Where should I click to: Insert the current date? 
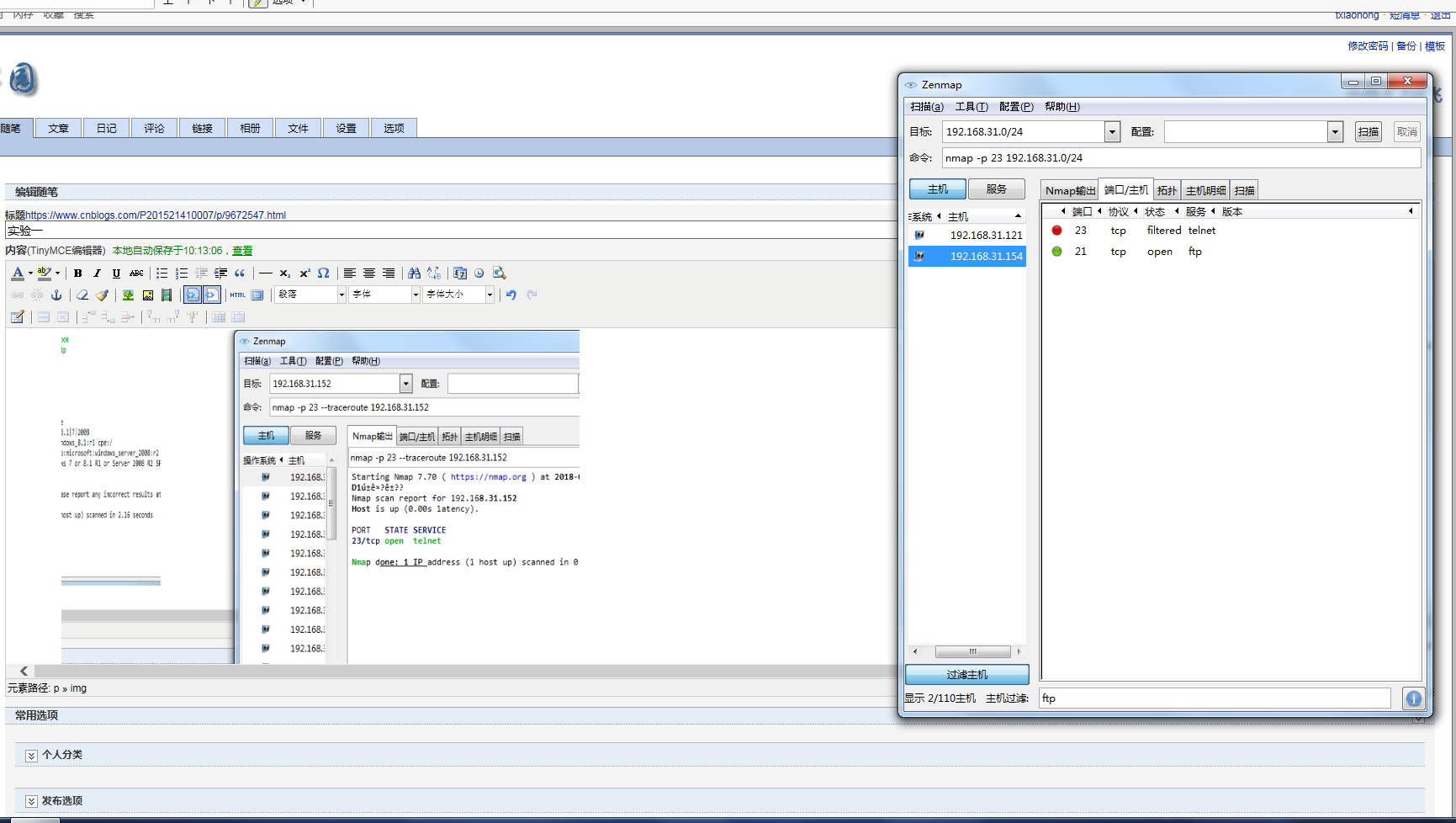pos(460,273)
